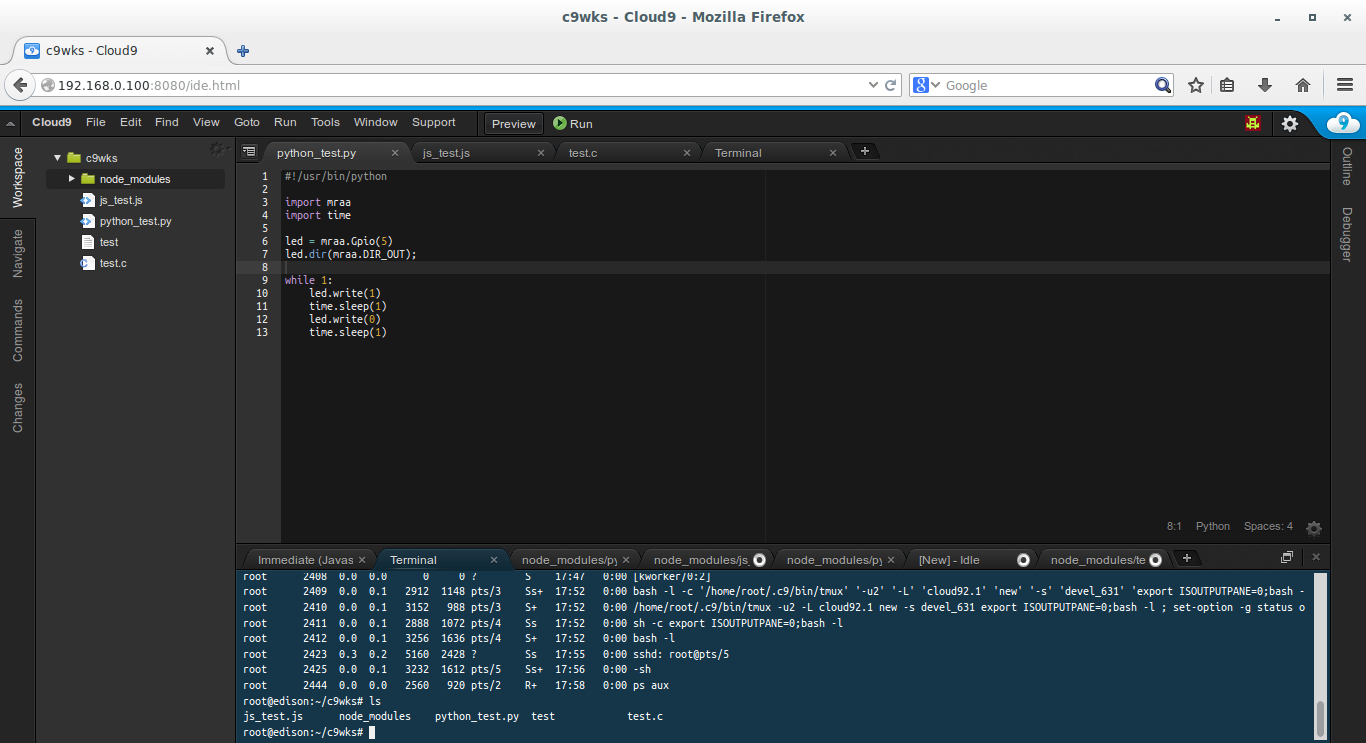Open the Cloud9 settings gear icon
Screen dimensions: 1366x743
pyautogui.click(x=1290, y=123)
